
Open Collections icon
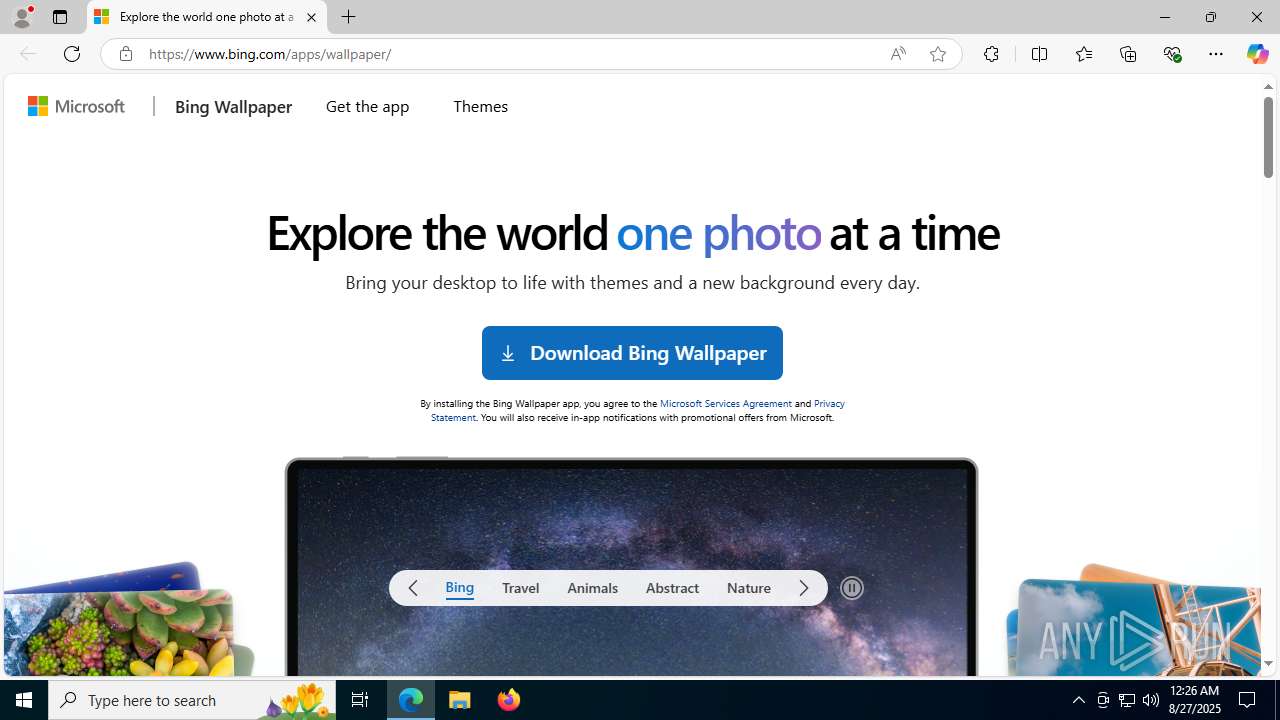pos(1128,54)
